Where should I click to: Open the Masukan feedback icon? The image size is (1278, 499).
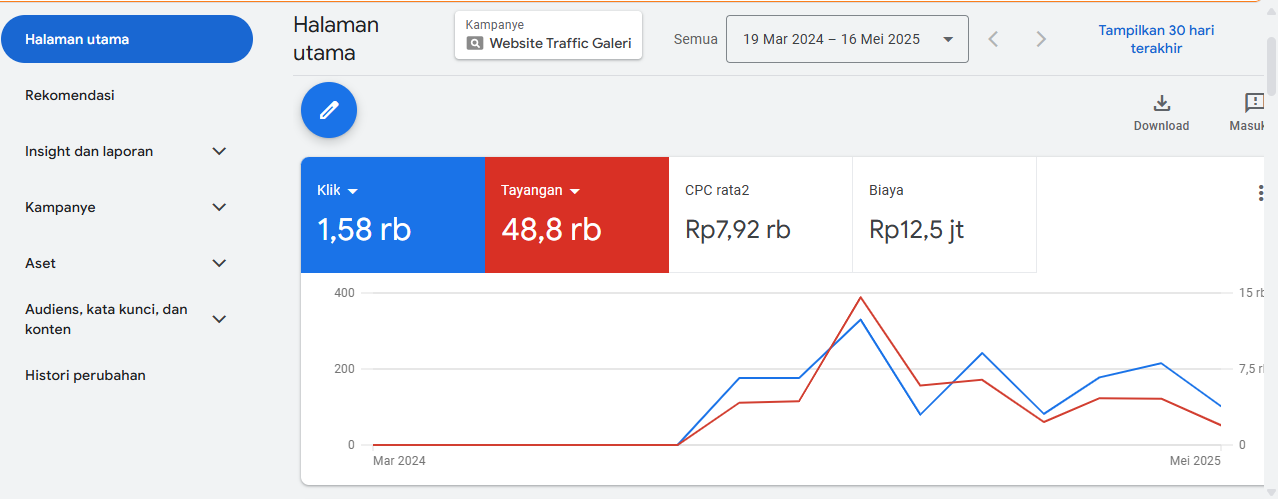pos(1254,103)
